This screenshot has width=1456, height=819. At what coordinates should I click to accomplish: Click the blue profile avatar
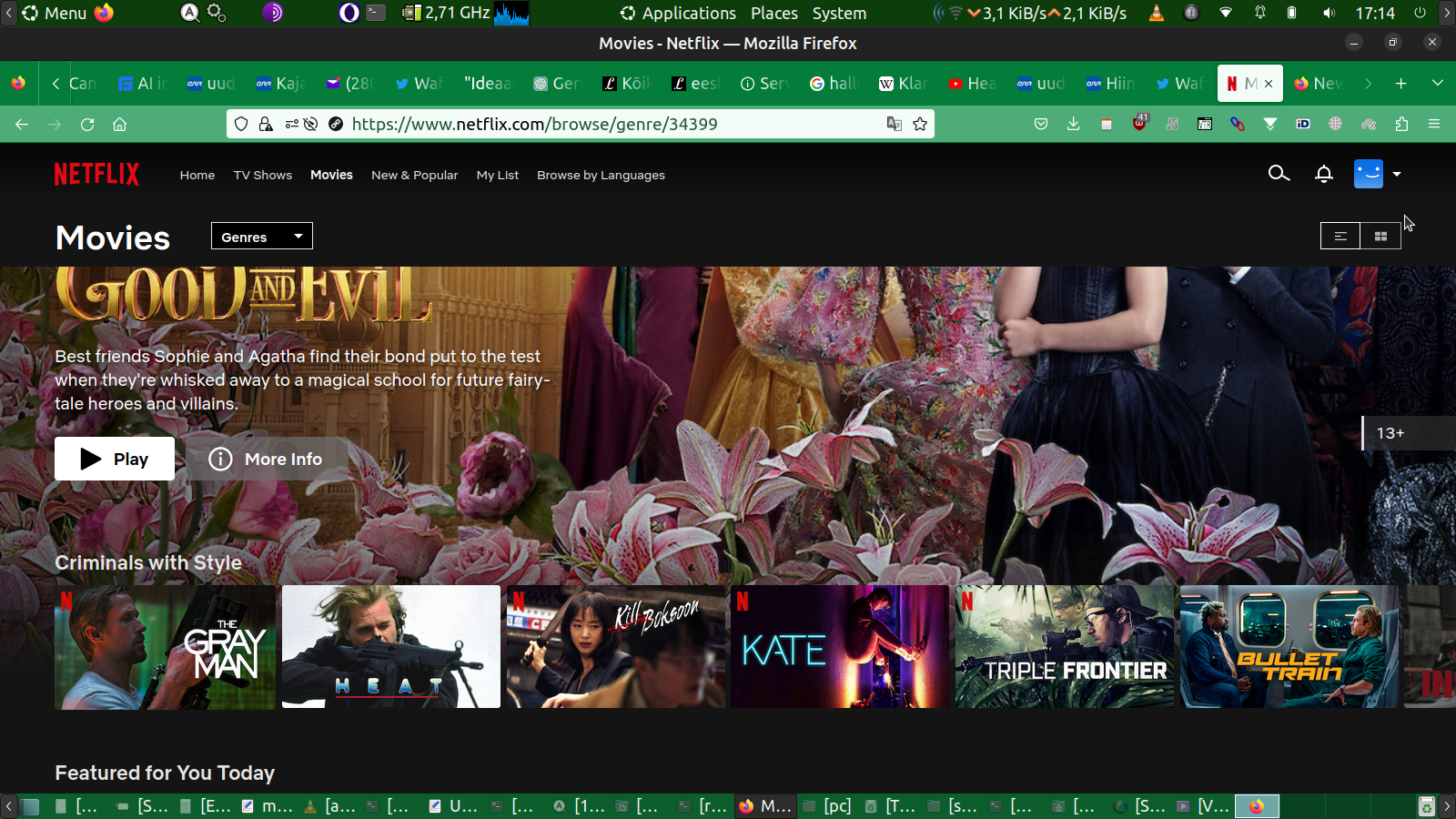(1368, 174)
